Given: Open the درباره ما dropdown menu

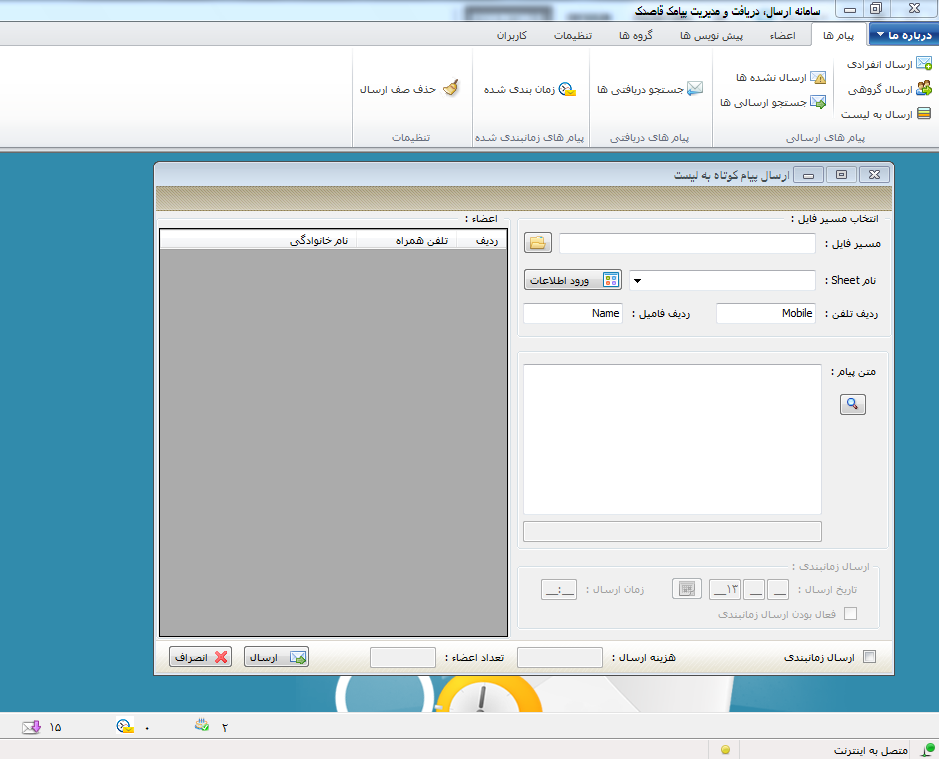Looking at the screenshot, I should 903,35.
